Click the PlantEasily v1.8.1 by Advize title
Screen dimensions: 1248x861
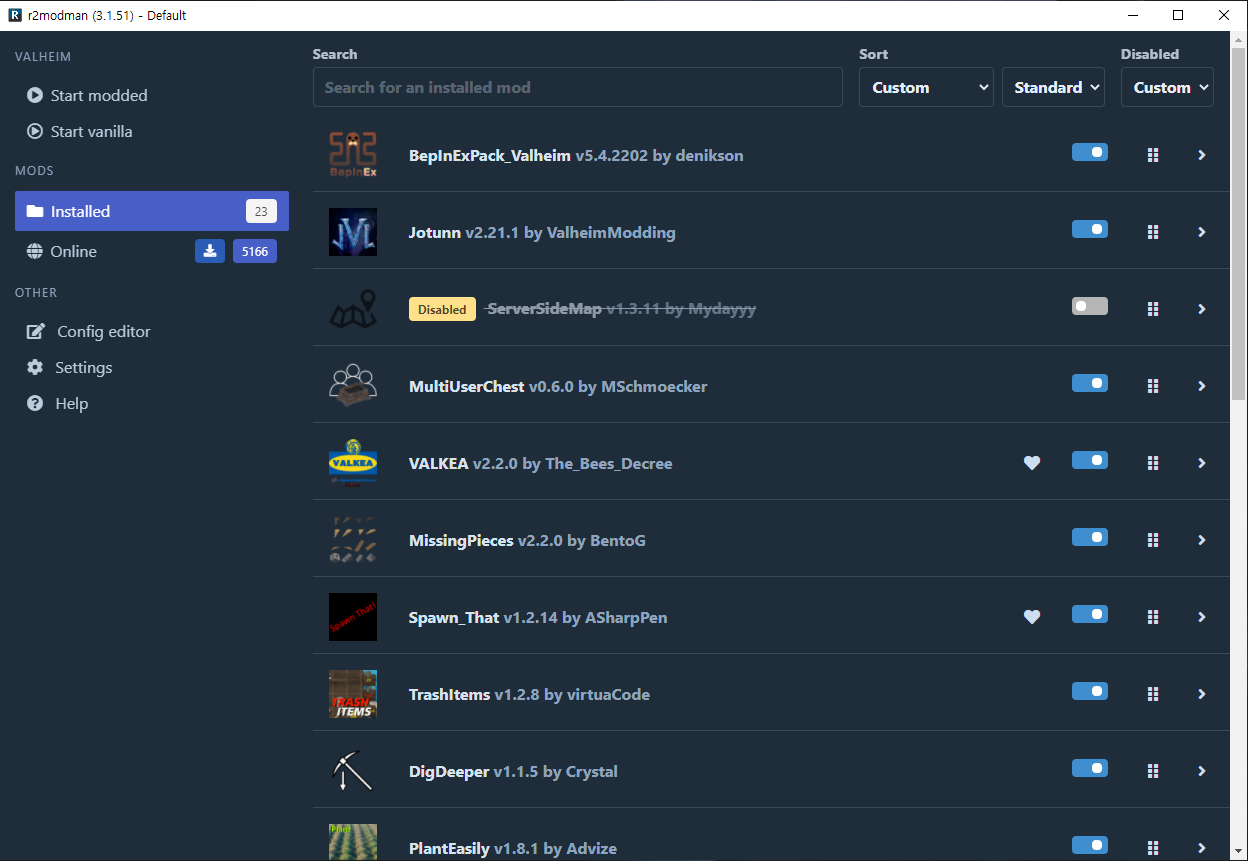(x=513, y=848)
